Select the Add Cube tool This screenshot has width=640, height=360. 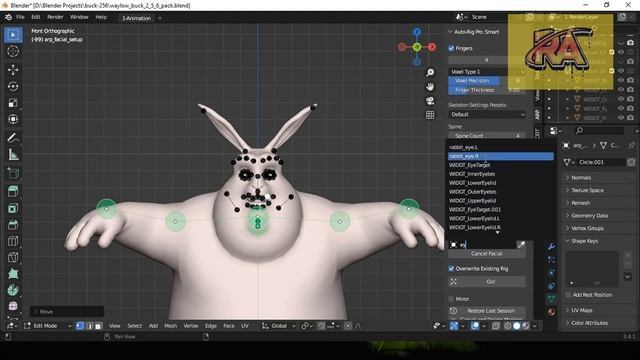click(x=13, y=173)
